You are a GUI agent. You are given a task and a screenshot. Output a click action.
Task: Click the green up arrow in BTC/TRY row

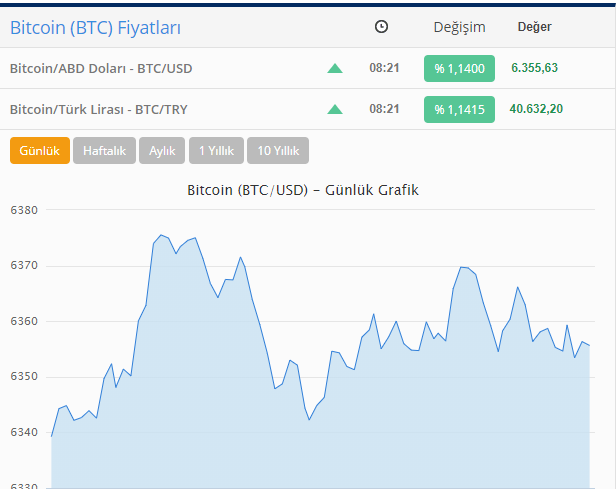point(335,109)
